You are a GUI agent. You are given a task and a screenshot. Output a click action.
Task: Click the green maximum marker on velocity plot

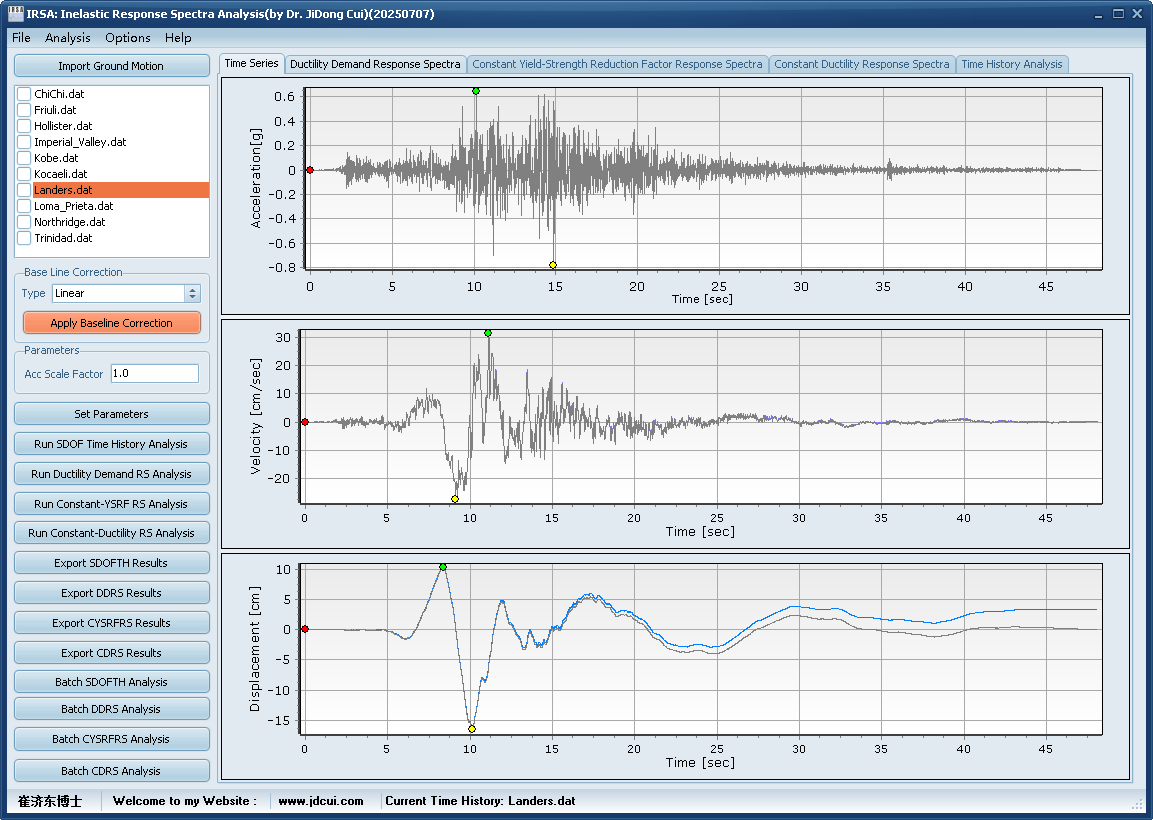click(488, 333)
